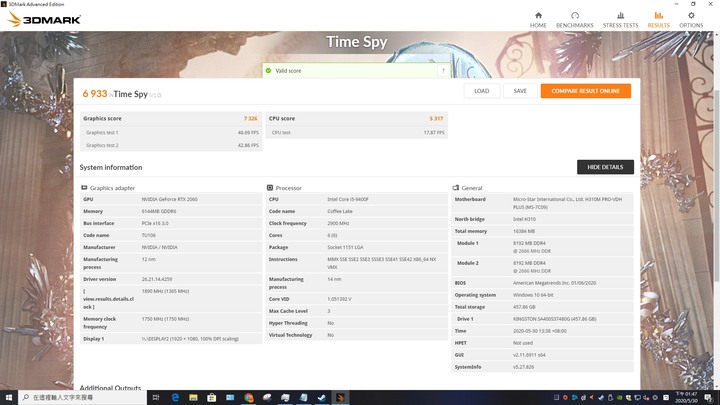Click the Graphics test 2 row

coord(171,145)
